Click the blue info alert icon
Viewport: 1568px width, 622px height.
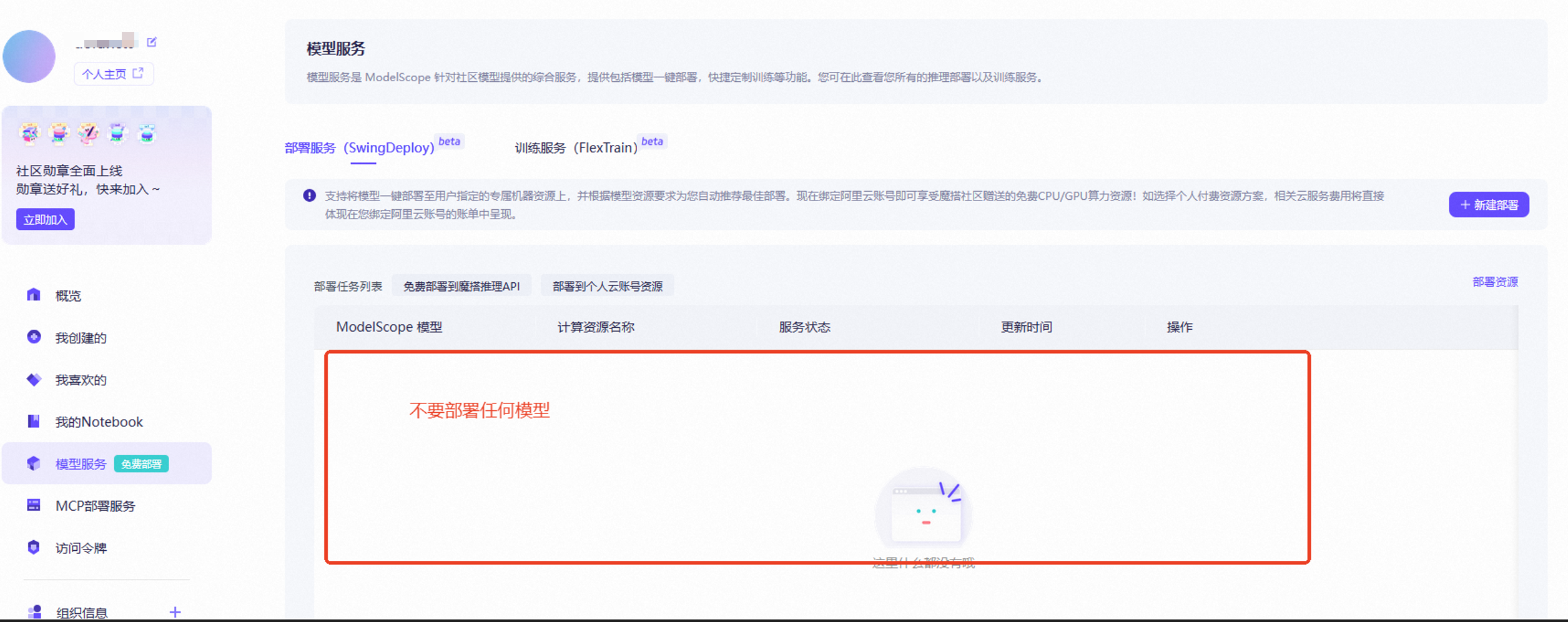pyautogui.click(x=309, y=195)
